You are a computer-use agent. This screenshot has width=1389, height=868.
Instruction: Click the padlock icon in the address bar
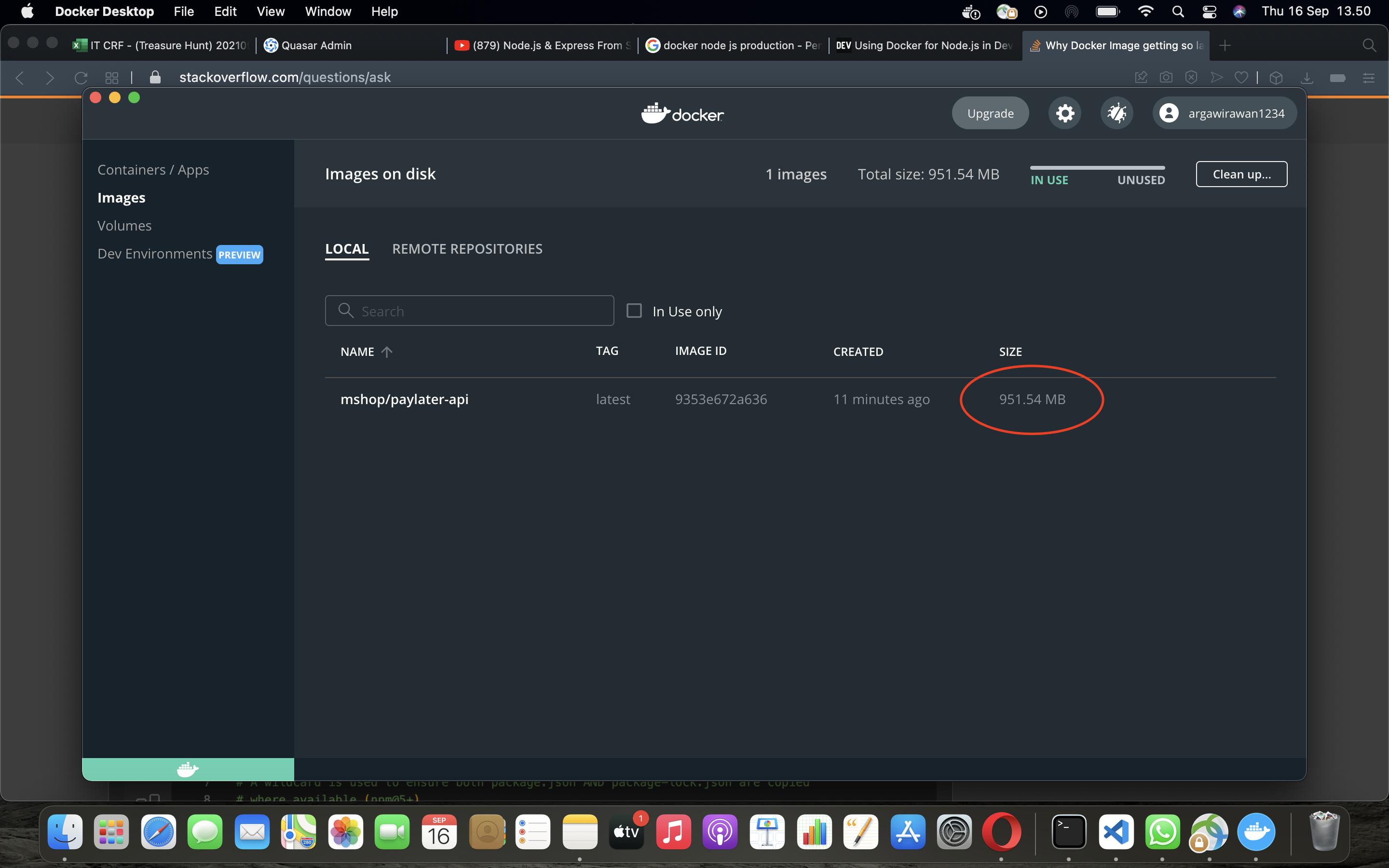click(155, 78)
